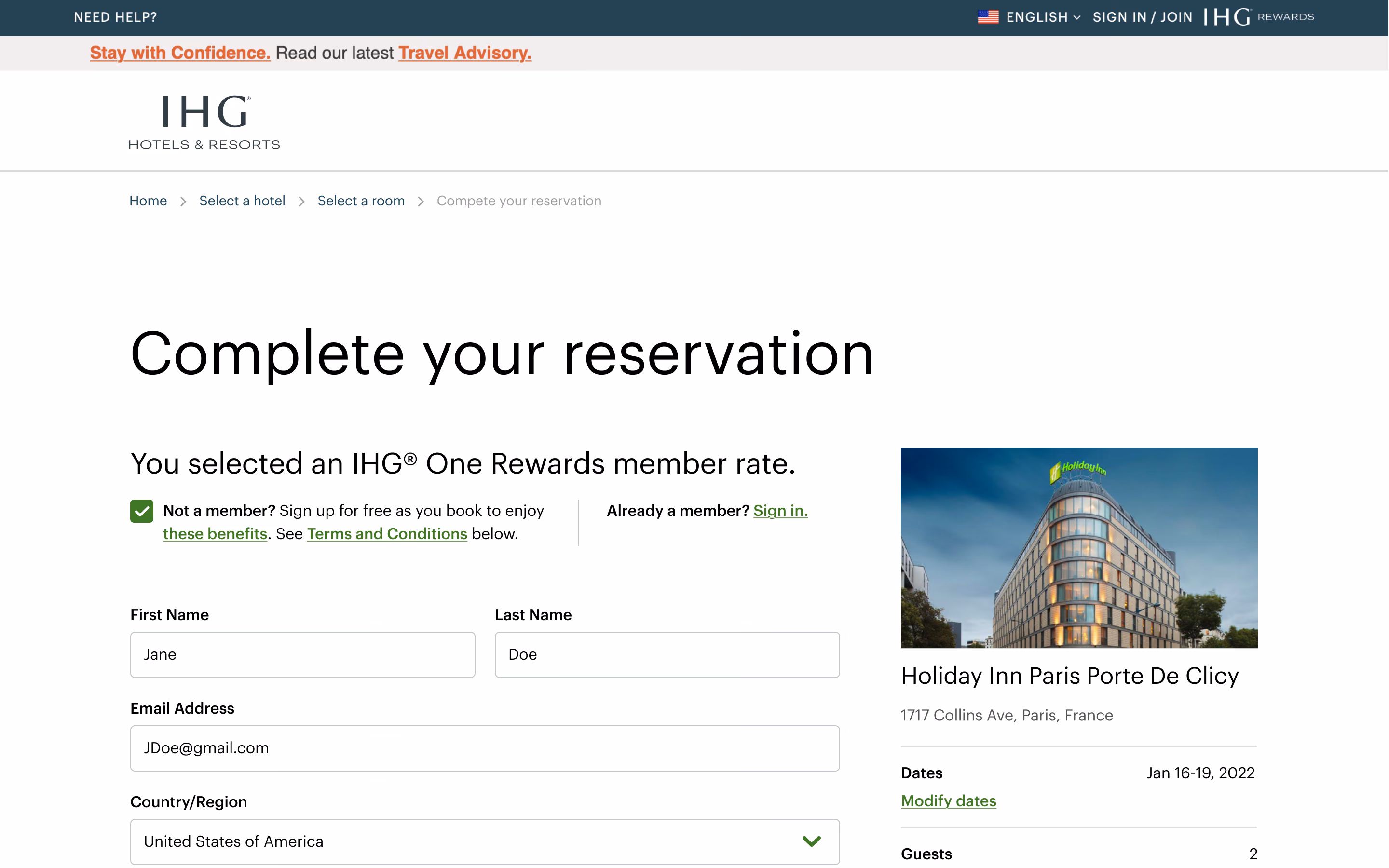Click the dates value Jan 16-19, 2022
This screenshot has height=868, width=1389.
(1200, 773)
